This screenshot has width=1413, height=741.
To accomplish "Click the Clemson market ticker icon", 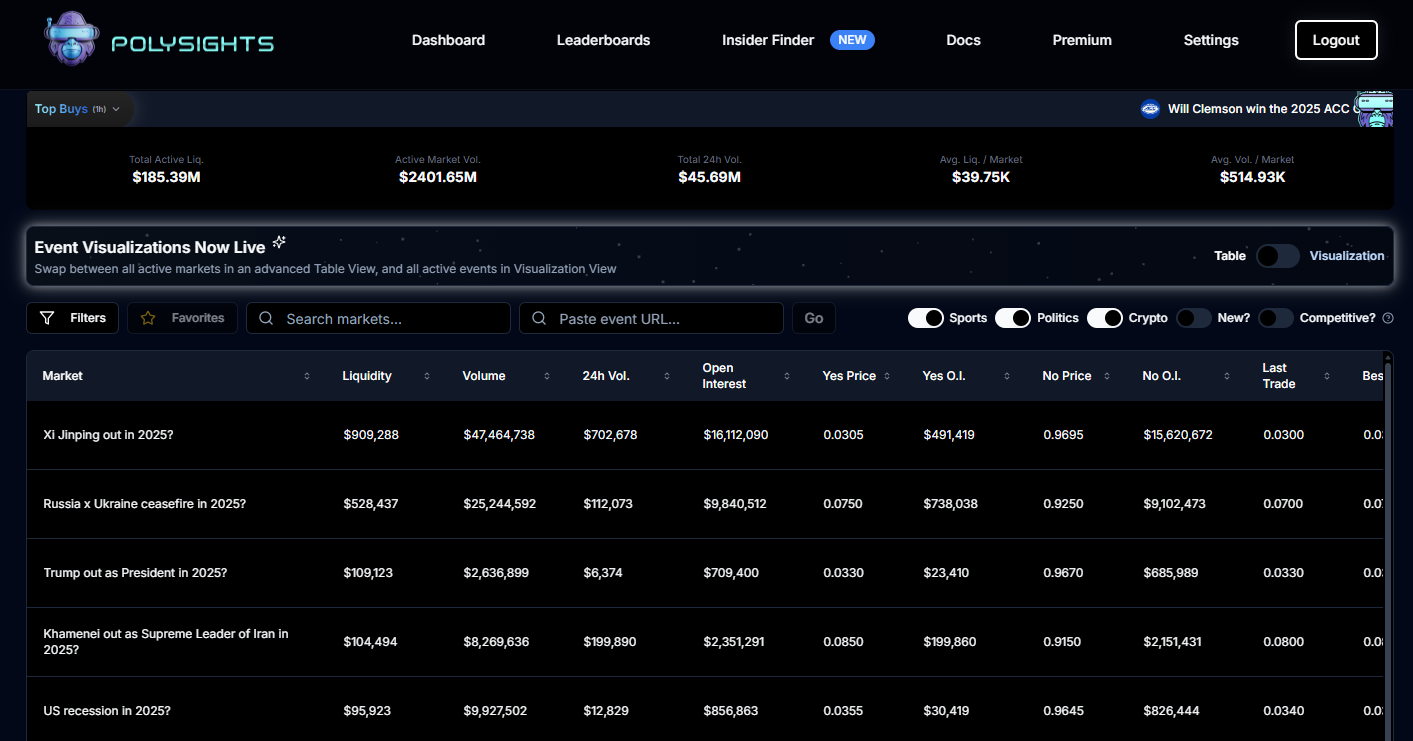I will click(1150, 109).
